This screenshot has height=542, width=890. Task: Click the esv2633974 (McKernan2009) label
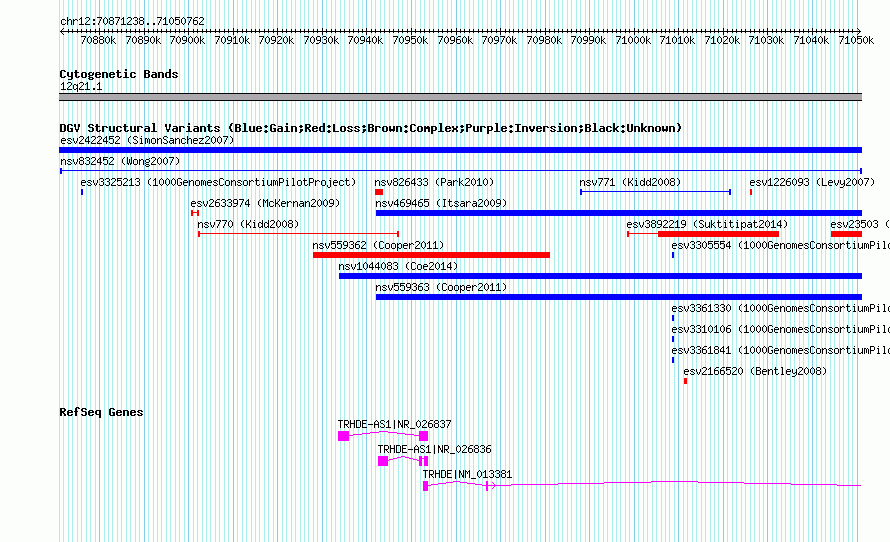265,203
